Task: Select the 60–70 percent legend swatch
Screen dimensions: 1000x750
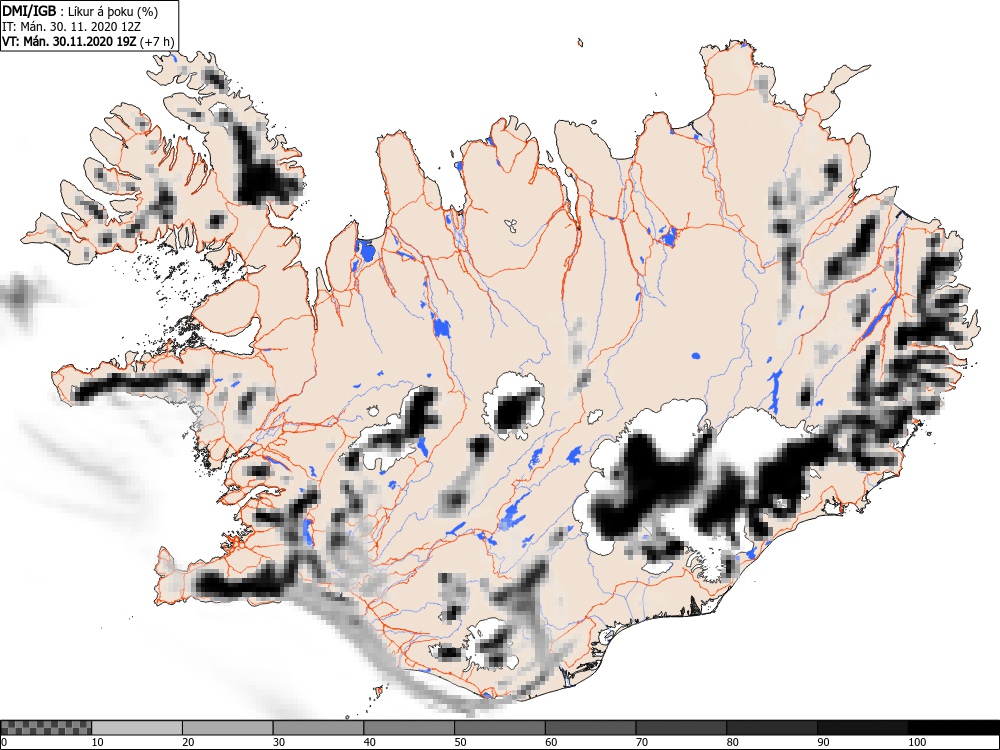Action: [x=591, y=728]
